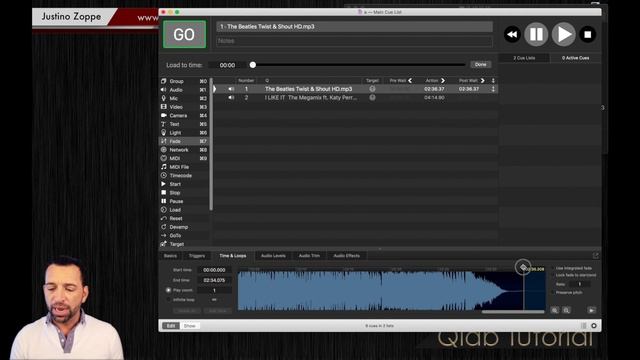Open the Audio Levels tab
Image resolution: width=640 pixels, height=360 pixels.
273,256
